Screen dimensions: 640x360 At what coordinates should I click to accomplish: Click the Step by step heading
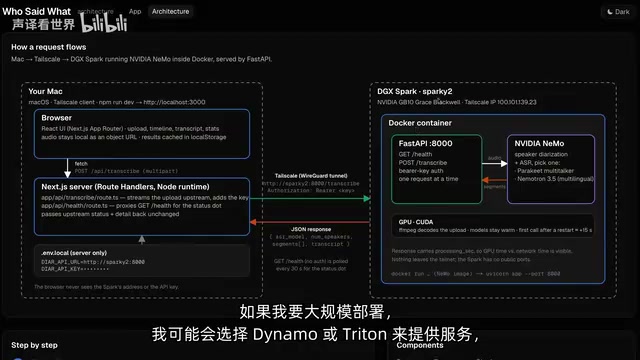(34, 345)
